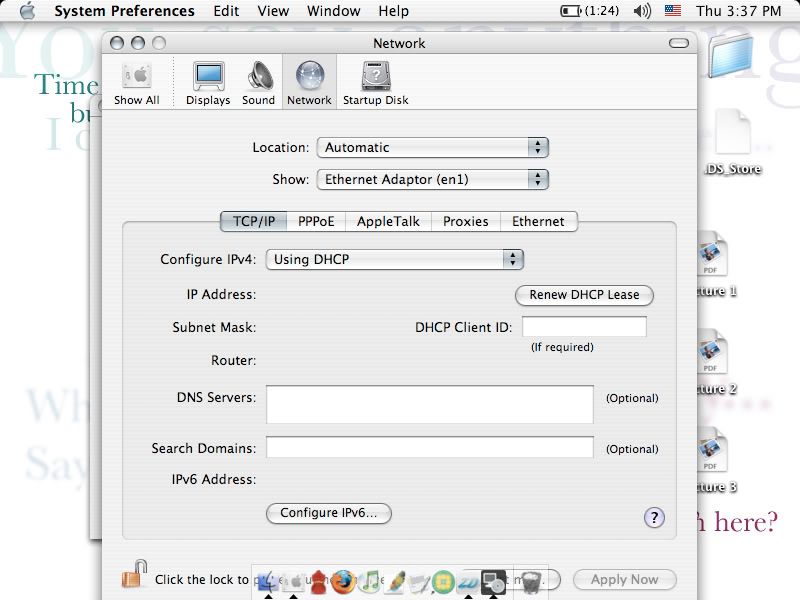This screenshot has width=800, height=600.
Task: Open the Sound preference pane
Action: click(259, 83)
